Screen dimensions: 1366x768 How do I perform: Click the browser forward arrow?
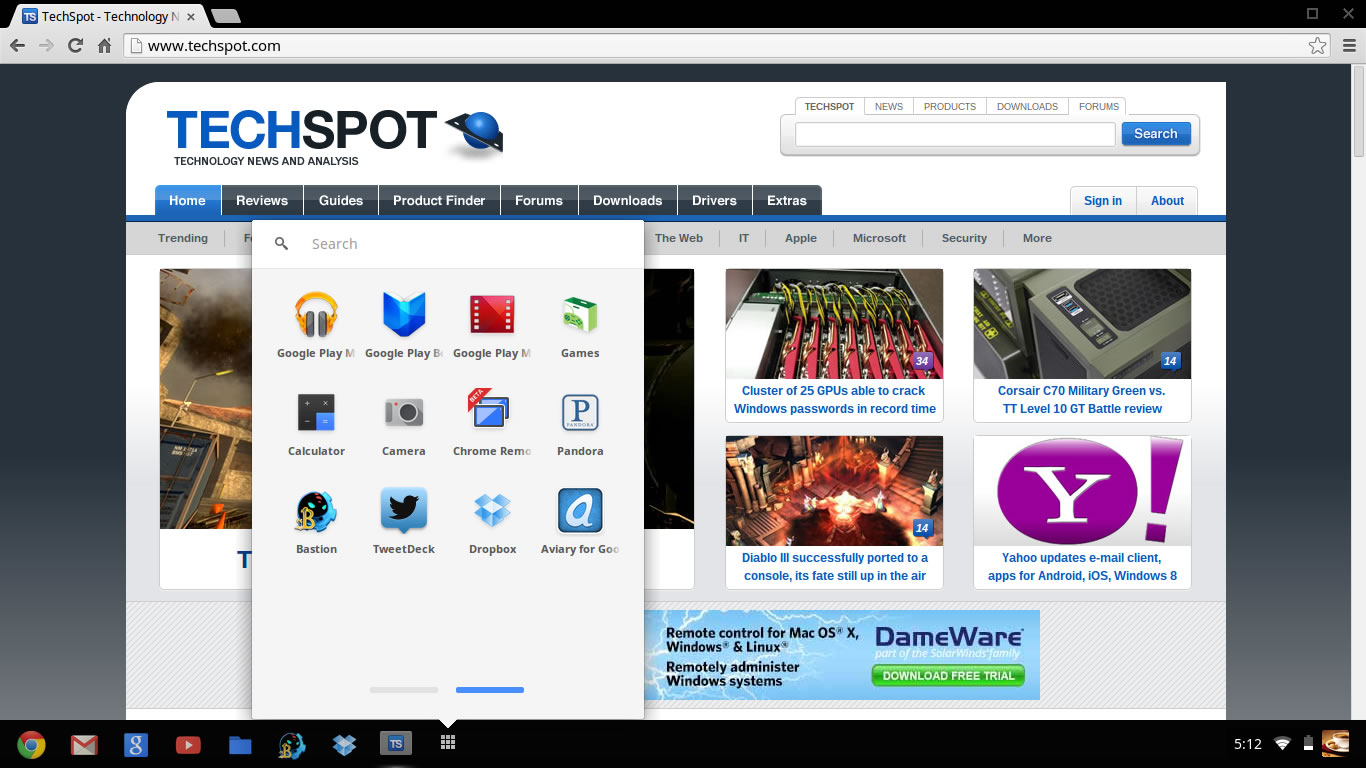click(x=46, y=46)
